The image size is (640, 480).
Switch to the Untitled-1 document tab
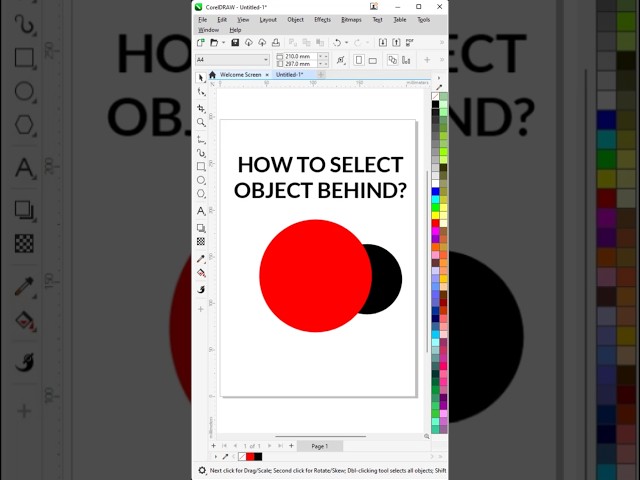289,75
